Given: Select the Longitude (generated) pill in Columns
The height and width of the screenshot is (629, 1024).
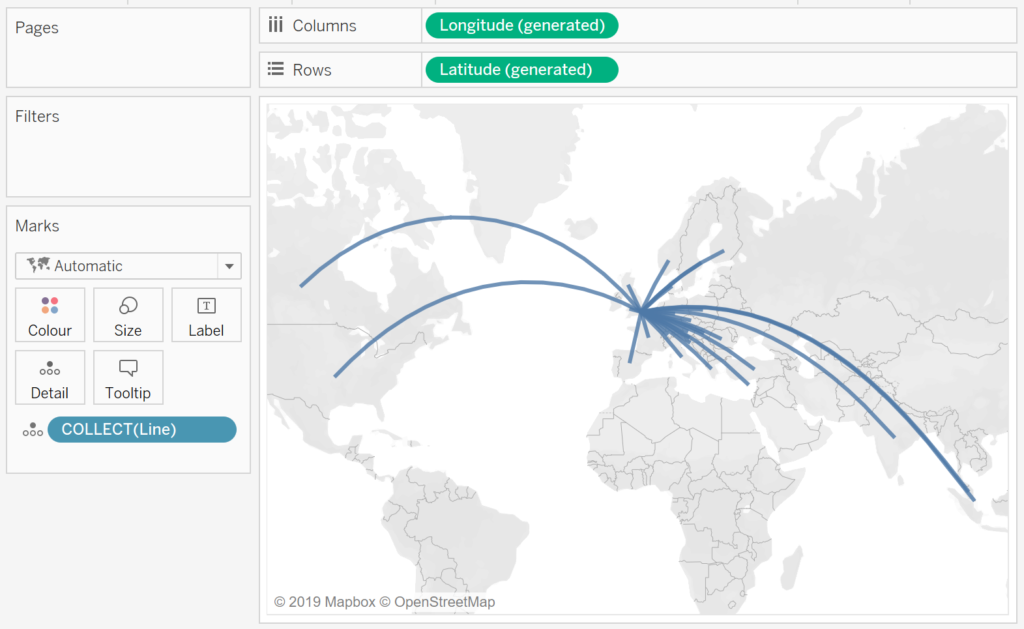Looking at the screenshot, I should [x=522, y=25].
